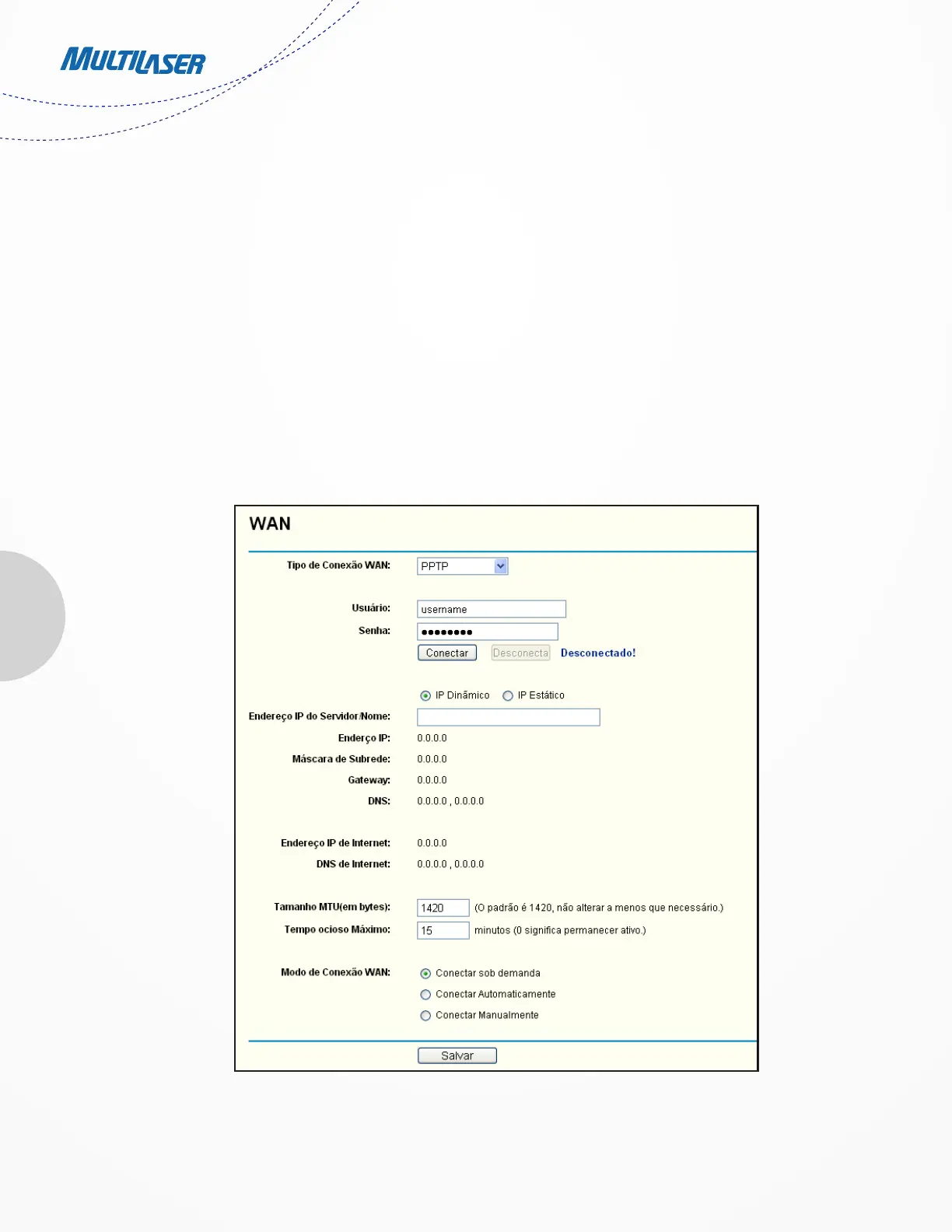Screen dimensions: 952x1232
Task: Open the Tipo de Conexão WAN dropdown
Action: (x=463, y=566)
